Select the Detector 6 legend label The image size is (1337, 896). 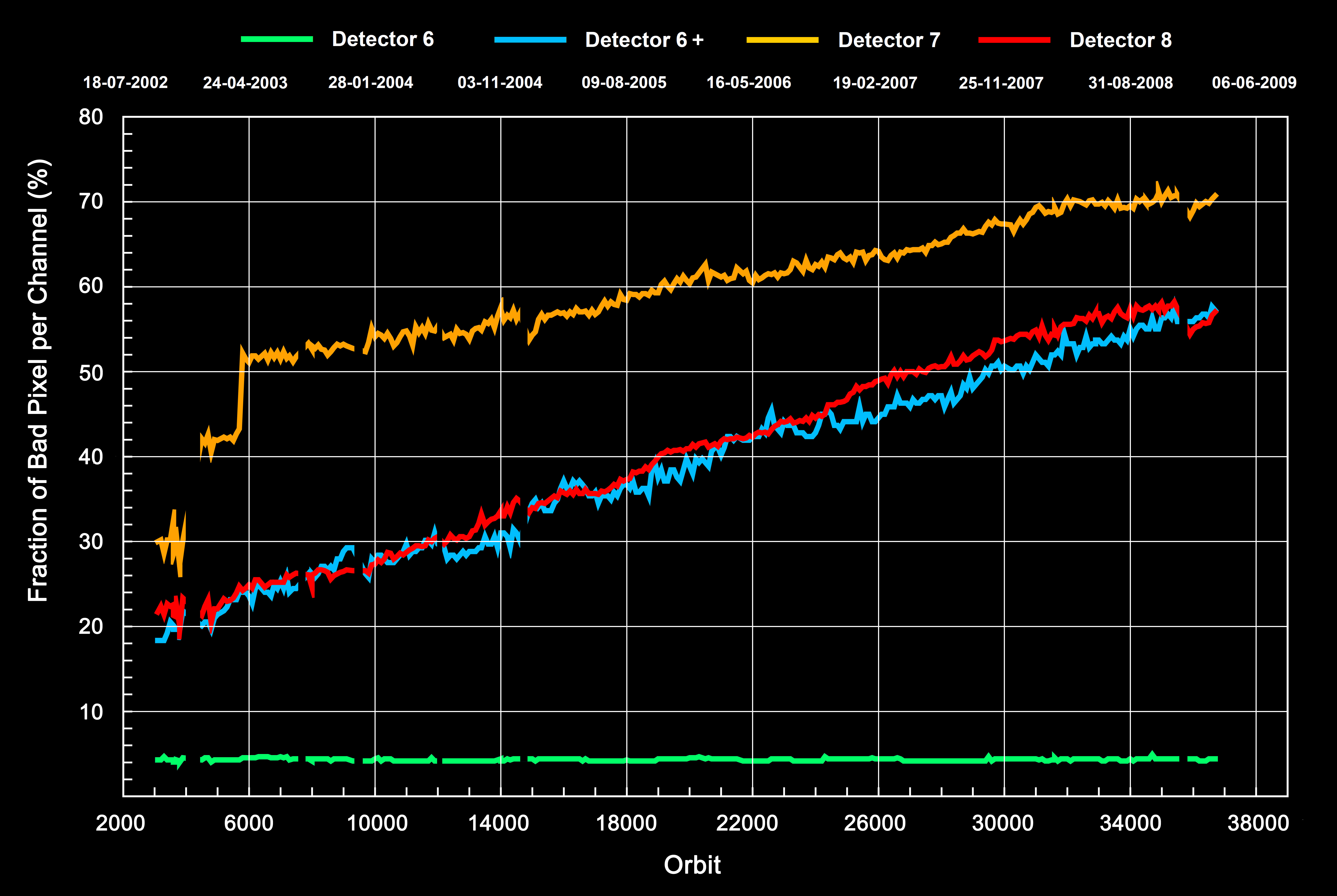[x=382, y=39]
